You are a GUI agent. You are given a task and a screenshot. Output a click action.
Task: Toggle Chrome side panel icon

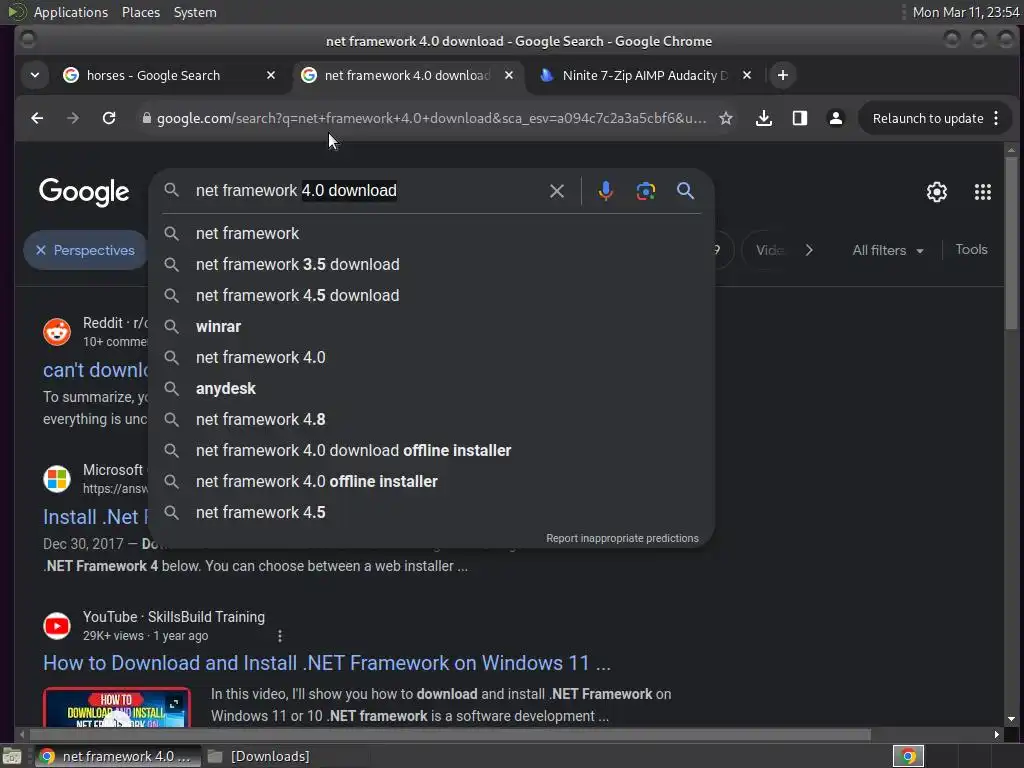[x=799, y=118]
